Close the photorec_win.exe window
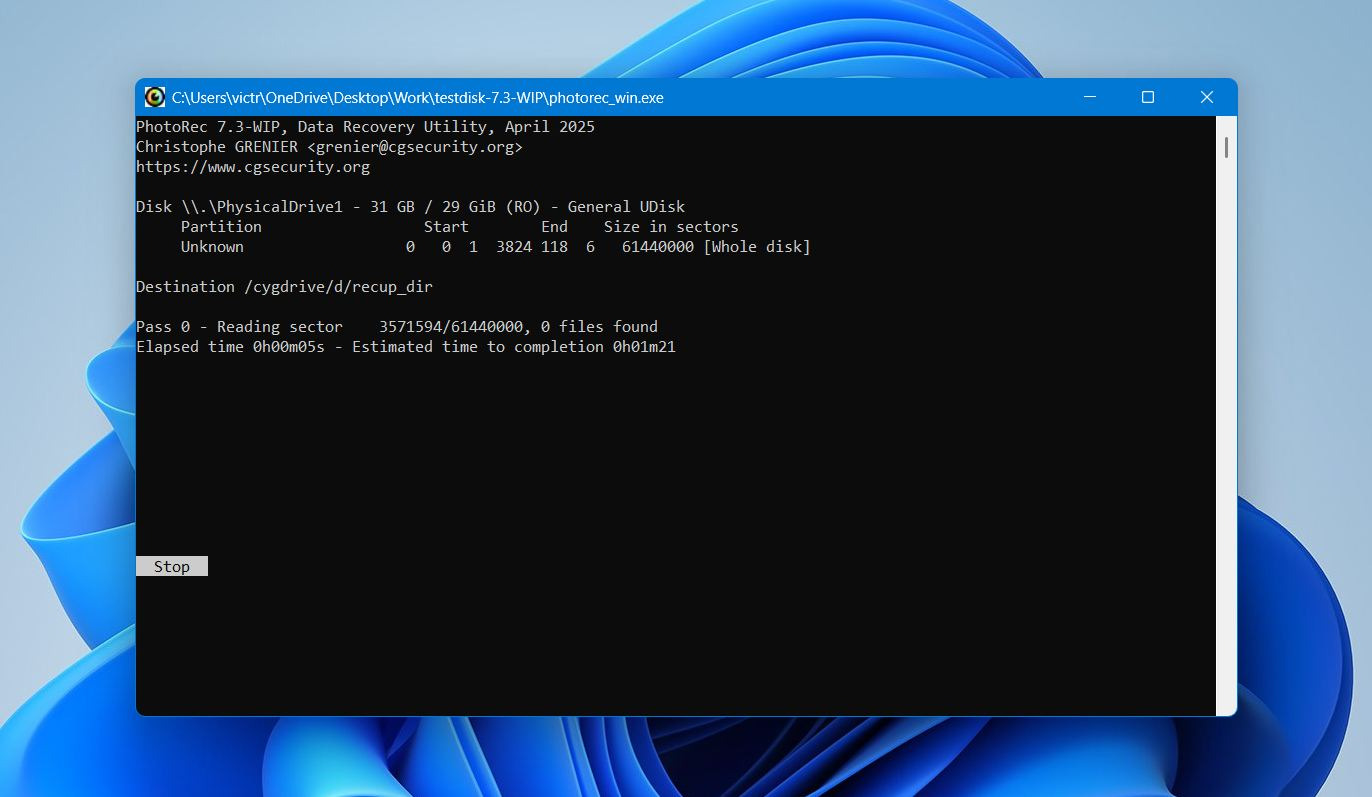 click(x=1206, y=97)
